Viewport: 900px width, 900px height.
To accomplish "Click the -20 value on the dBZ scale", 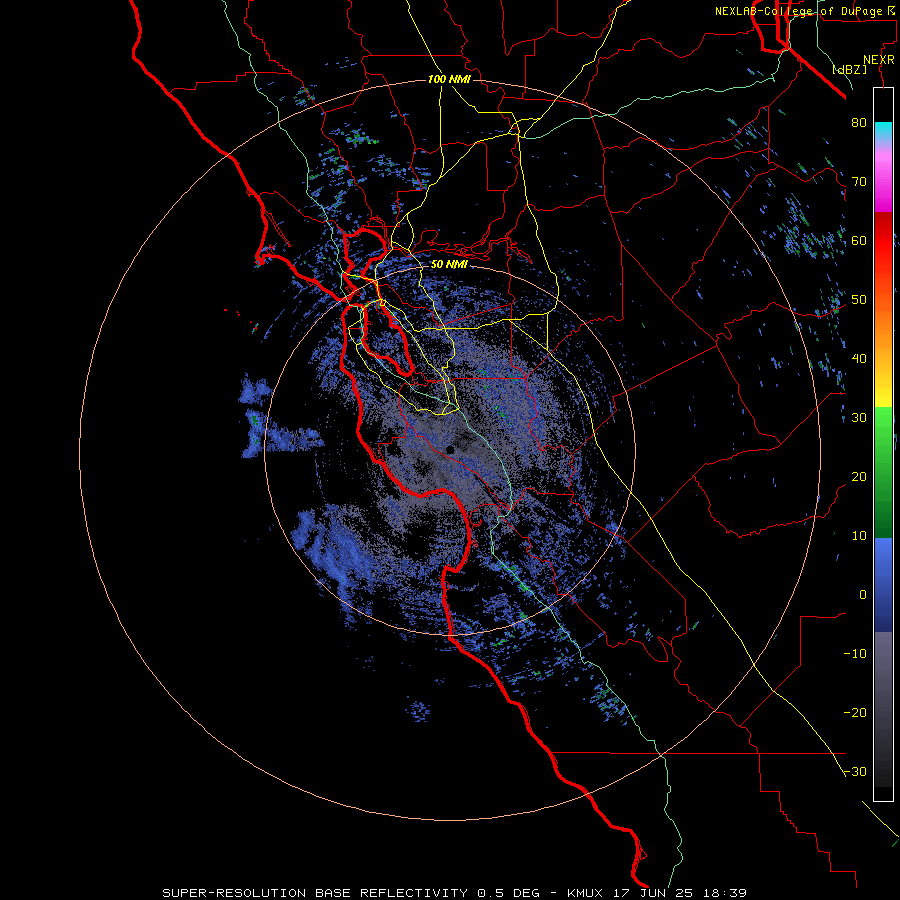I will coord(855,712).
